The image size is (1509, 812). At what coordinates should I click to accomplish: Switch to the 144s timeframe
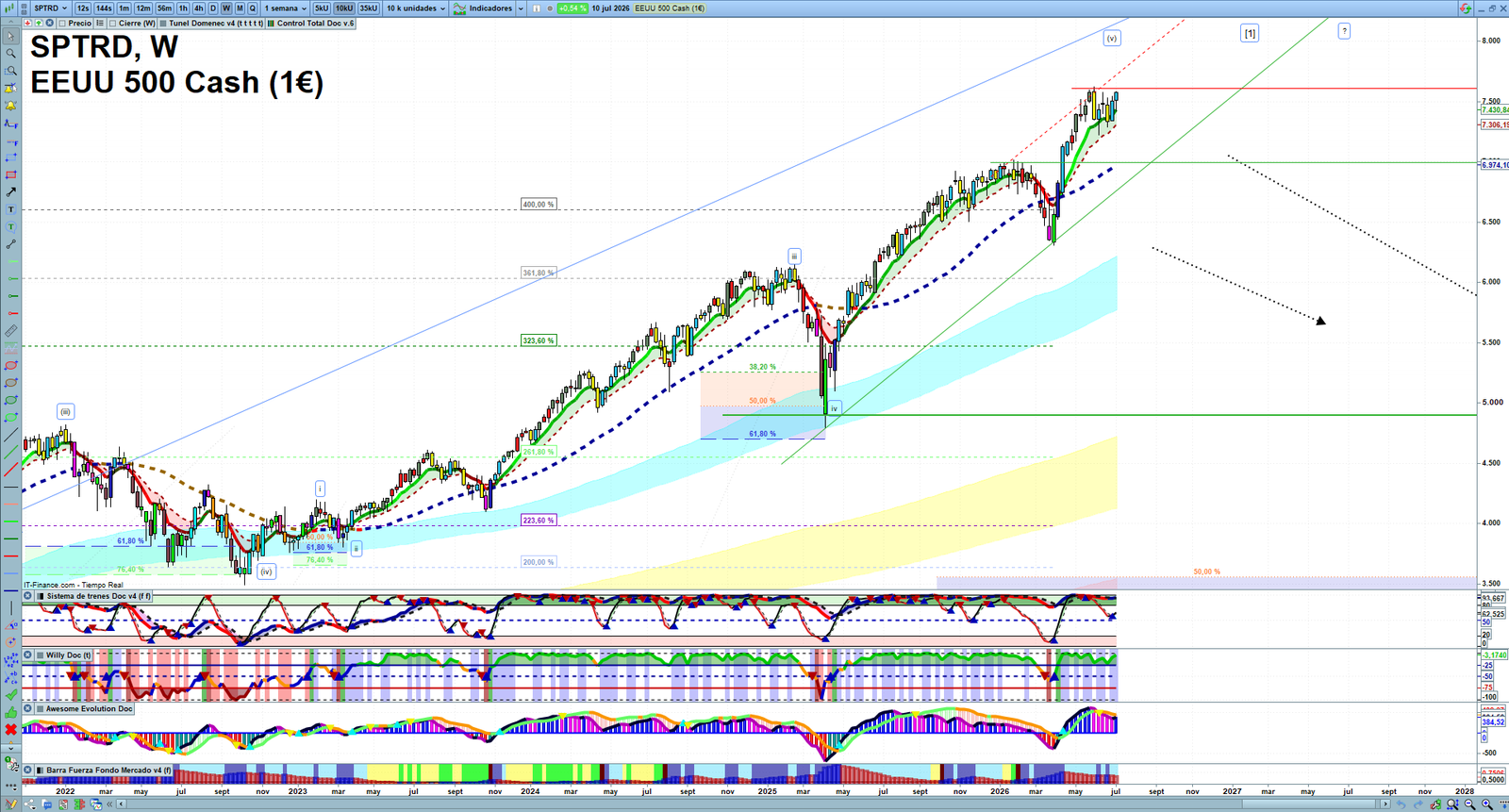coord(104,8)
